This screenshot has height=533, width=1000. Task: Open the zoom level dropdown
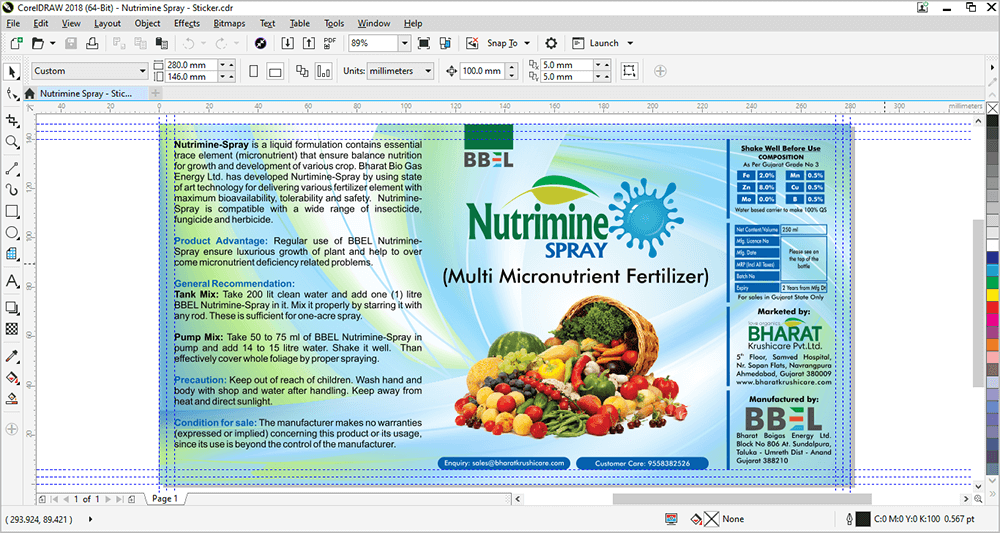point(404,43)
